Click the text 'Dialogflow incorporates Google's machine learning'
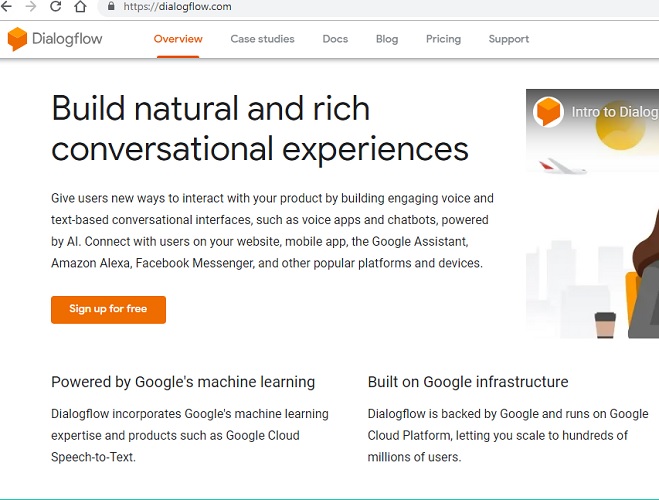The height and width of the screenshot is (500, 659). pyautogui.click(x=190, y=414)
